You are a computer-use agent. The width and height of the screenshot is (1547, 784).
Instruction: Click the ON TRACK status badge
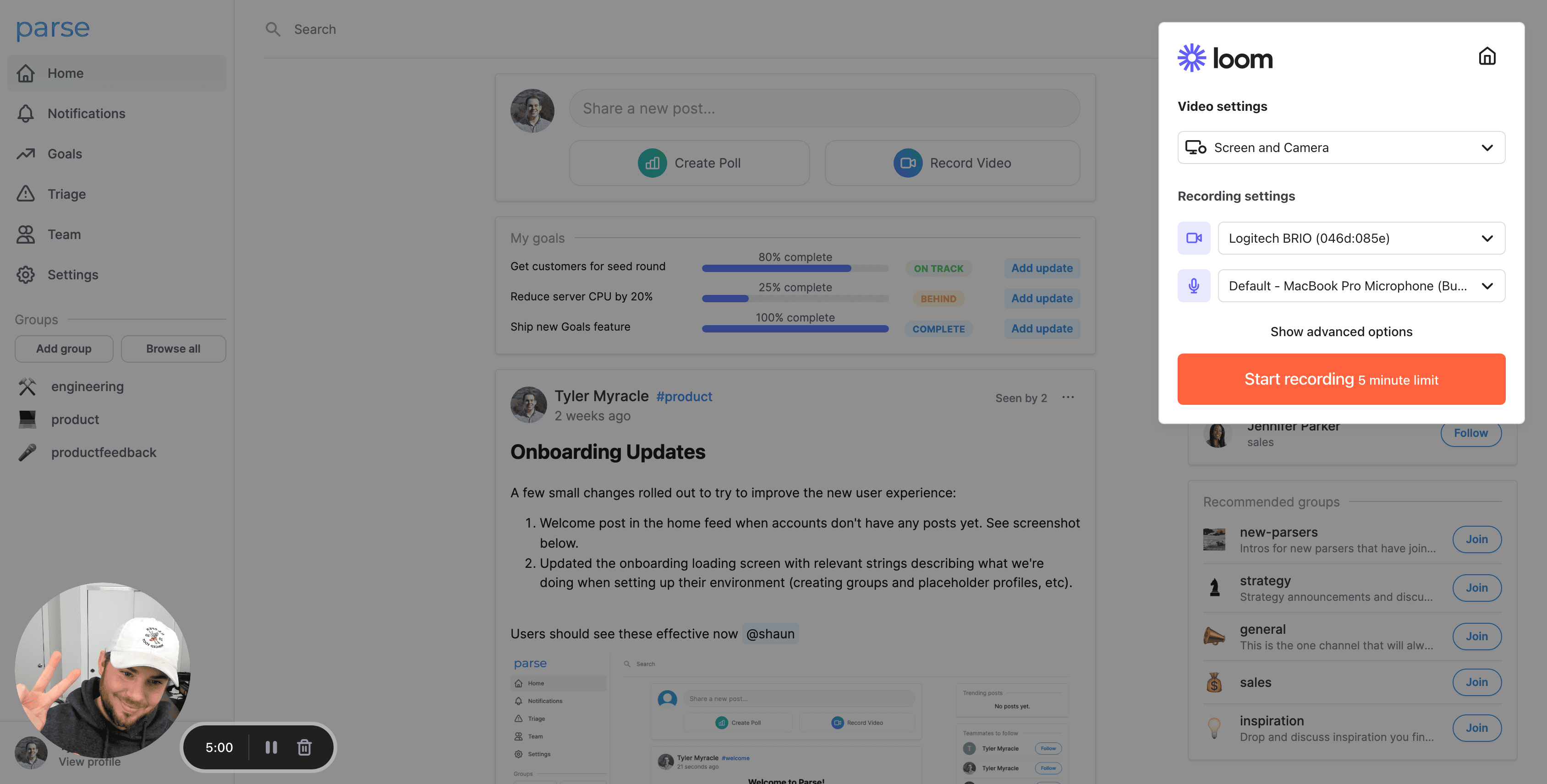[938, 268]
